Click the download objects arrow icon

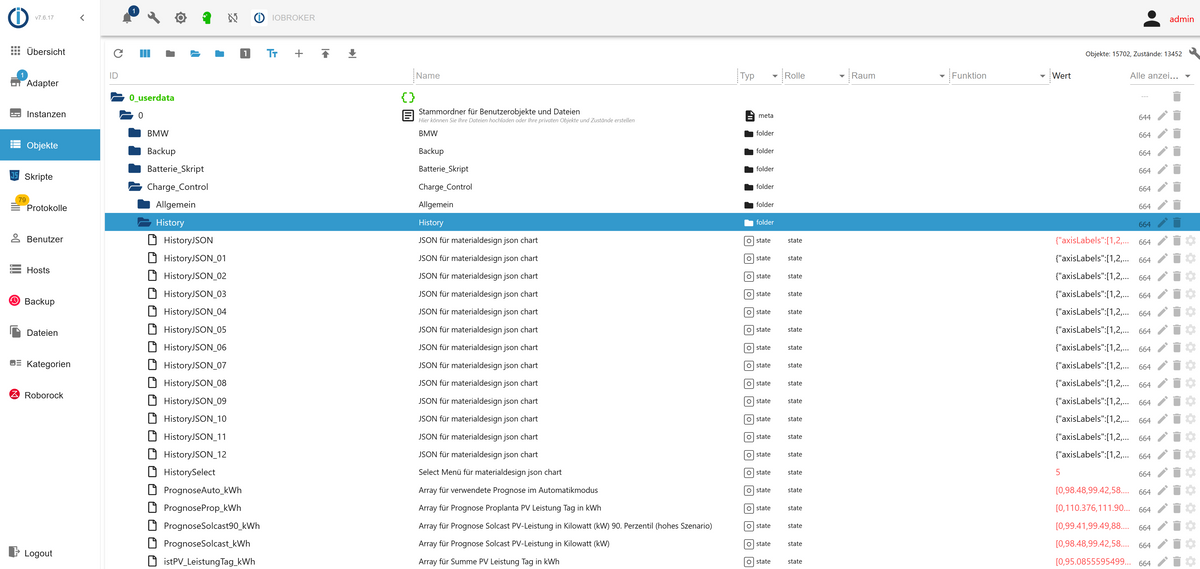pyautogui.click(x=352, y=54)
